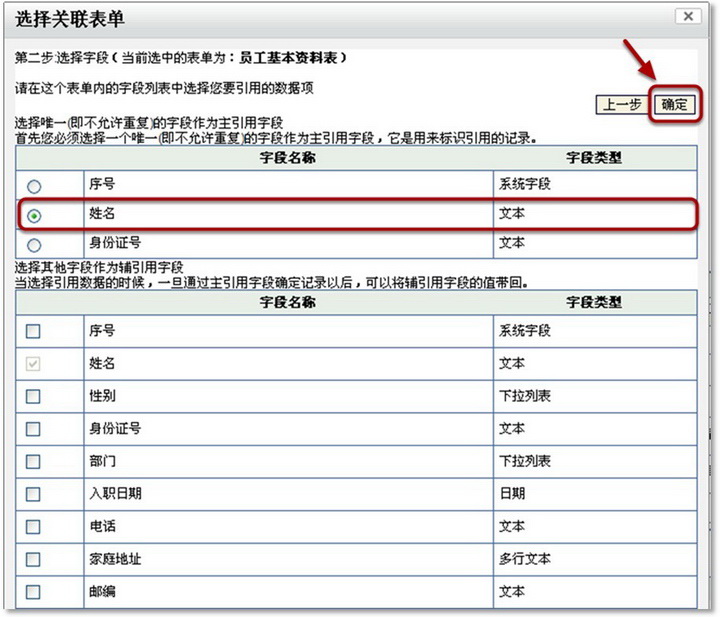The width and height of the screenshot is (720, 617).
Task: Click 下拉列表 type in 部门 row
Action: [525, 461]
